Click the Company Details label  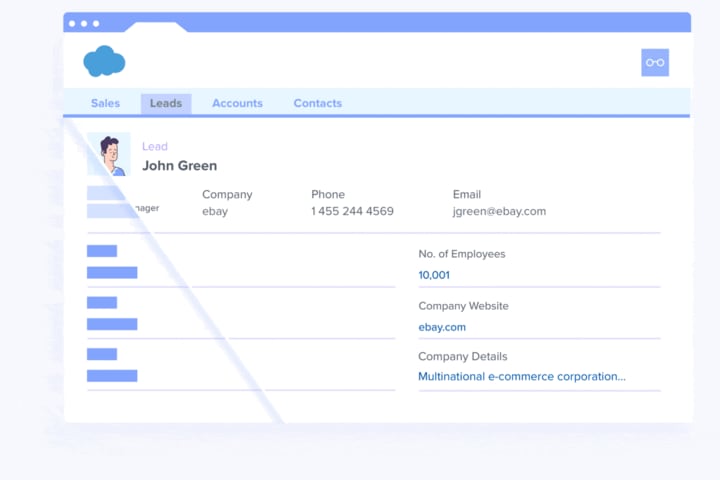tap(462, 356)
